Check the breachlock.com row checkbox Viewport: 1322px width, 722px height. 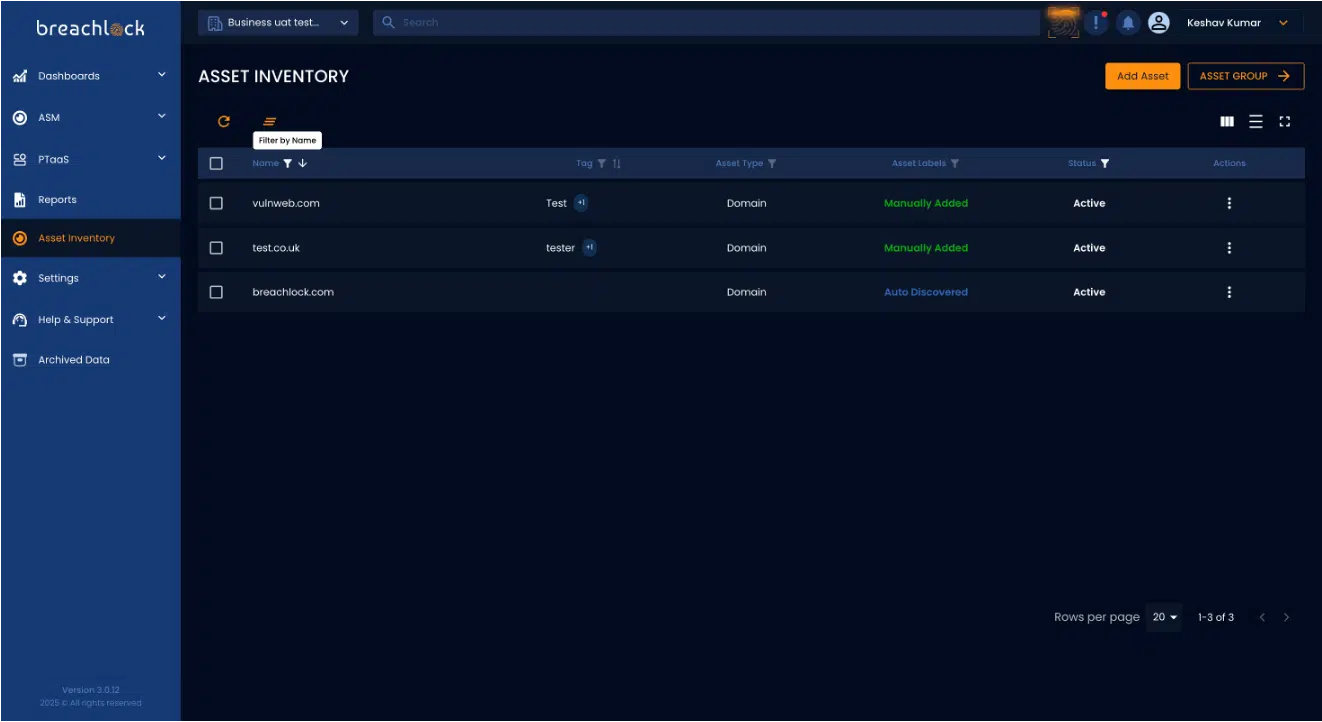[216, 292]
